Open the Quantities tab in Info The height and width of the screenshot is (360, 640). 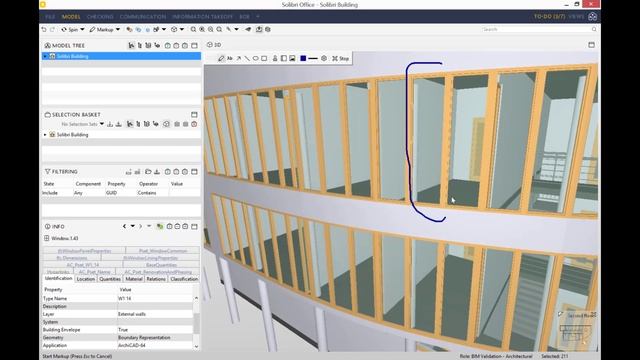coord(110,279)
